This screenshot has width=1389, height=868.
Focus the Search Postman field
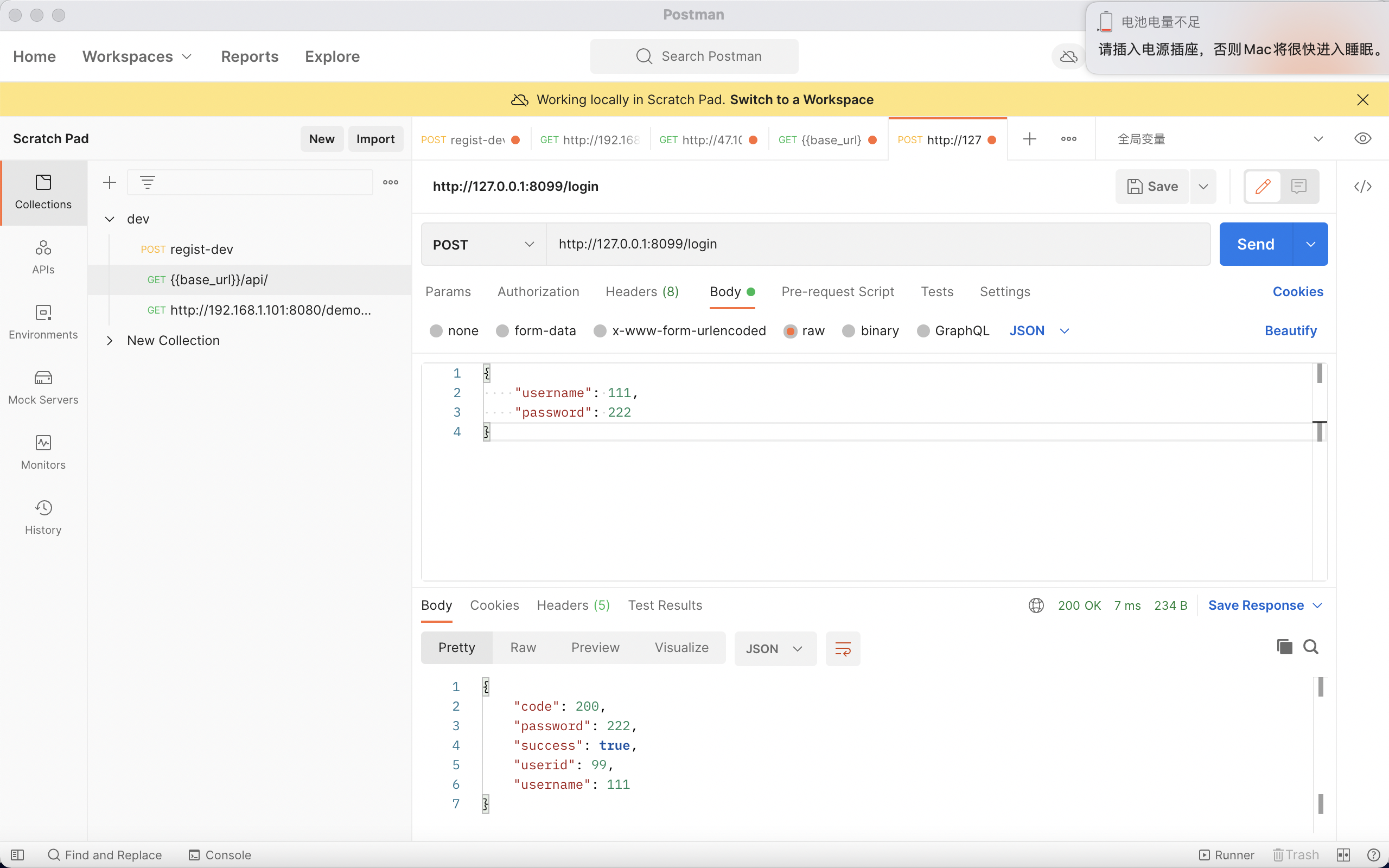pos(694,56)
